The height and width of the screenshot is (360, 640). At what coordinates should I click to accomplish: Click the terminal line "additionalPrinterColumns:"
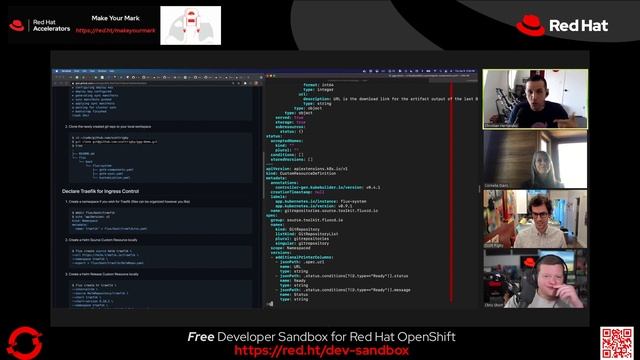coord(304,257)
